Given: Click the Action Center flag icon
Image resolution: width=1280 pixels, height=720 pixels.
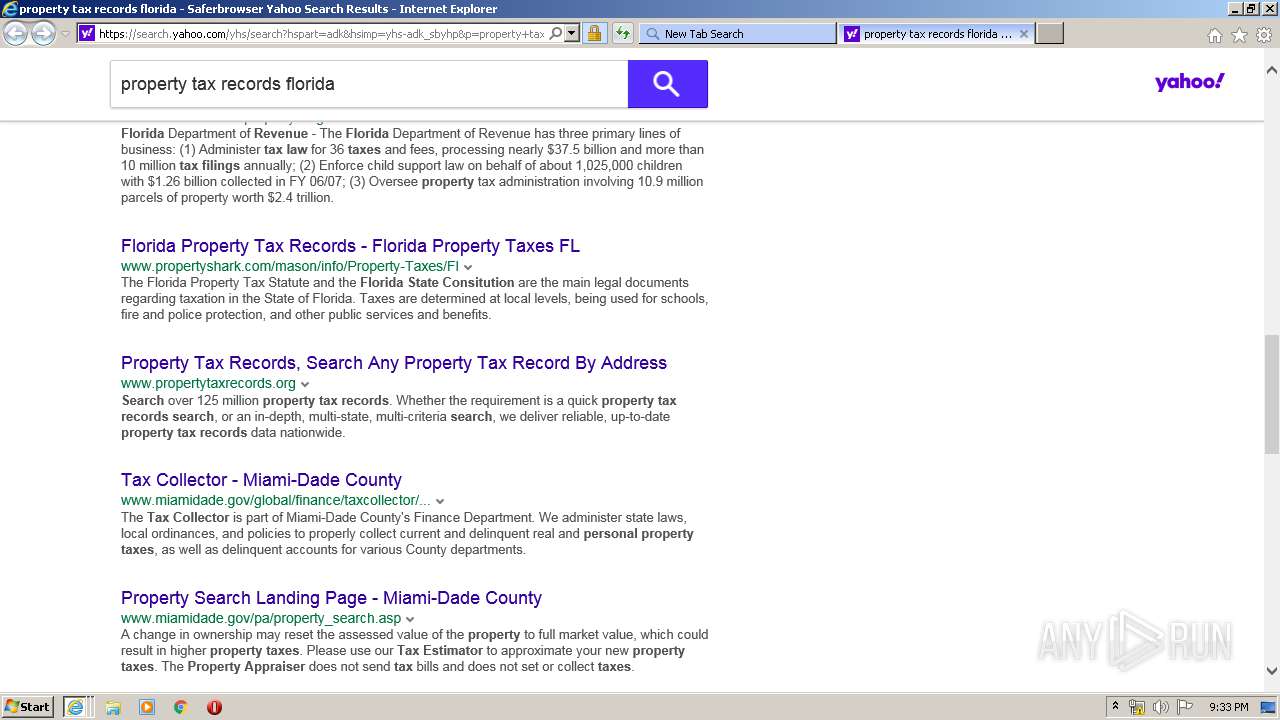Looking at the screenshot, I should click(x=1183, y=707).
